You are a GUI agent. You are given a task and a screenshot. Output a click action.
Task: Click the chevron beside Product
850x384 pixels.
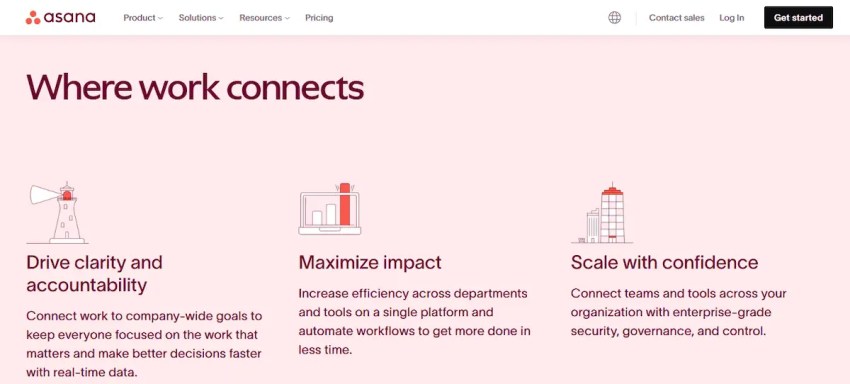(160, 18)
